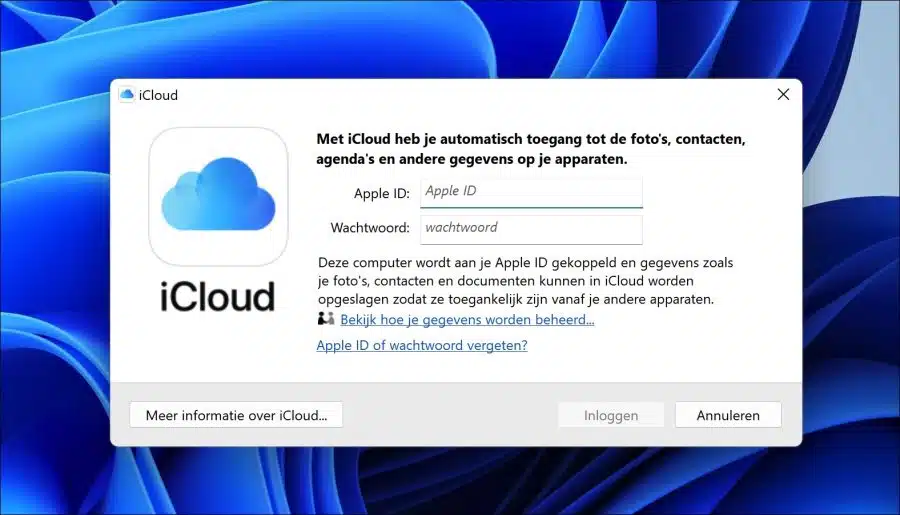Click the people icon beside data management link

tap(326, 319)
